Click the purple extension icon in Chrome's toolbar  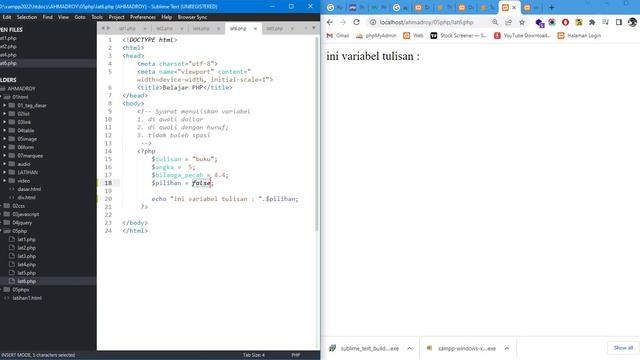(540, 23)
